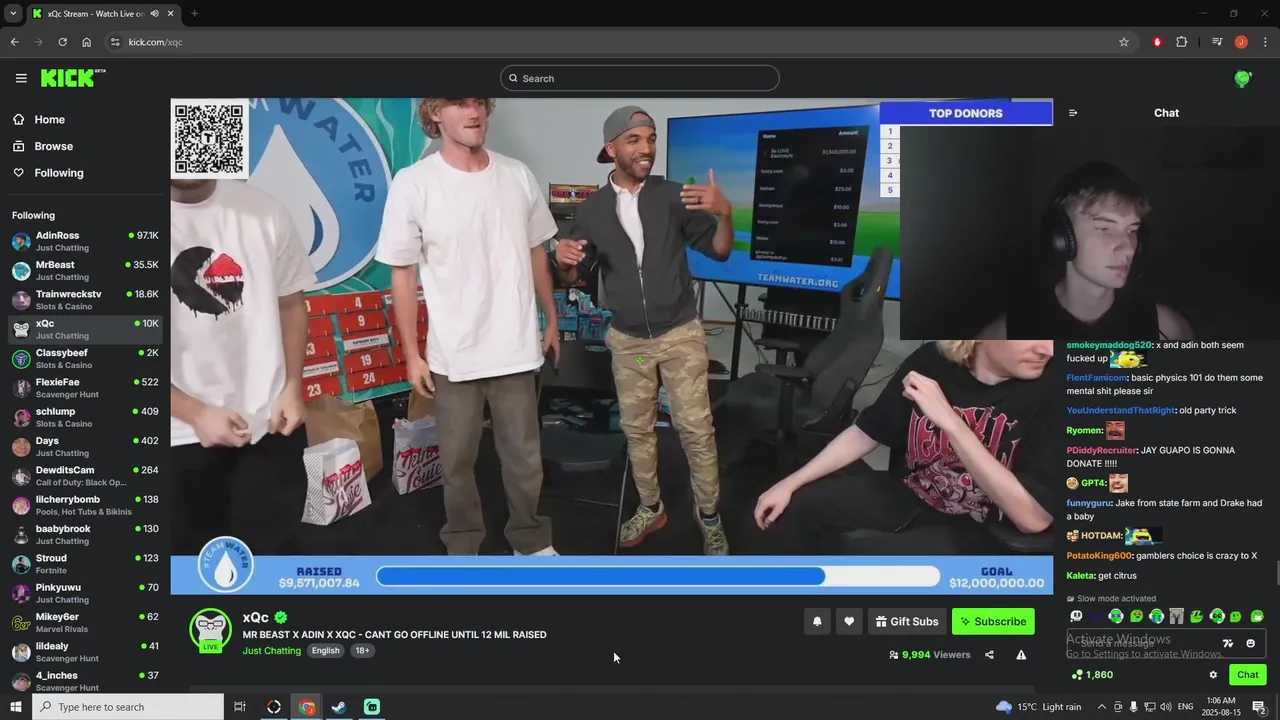Viewport: 1280px width, 720px height.
Task: Open MrBeast channel from Following list
Action: tap(85, 271)
